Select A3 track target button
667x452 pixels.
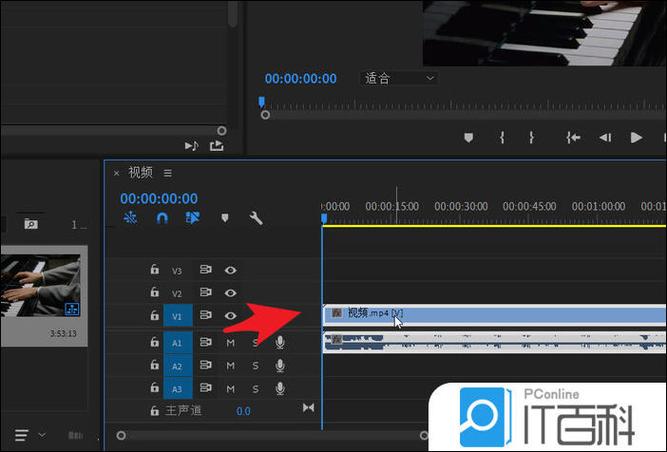point(177,388)
